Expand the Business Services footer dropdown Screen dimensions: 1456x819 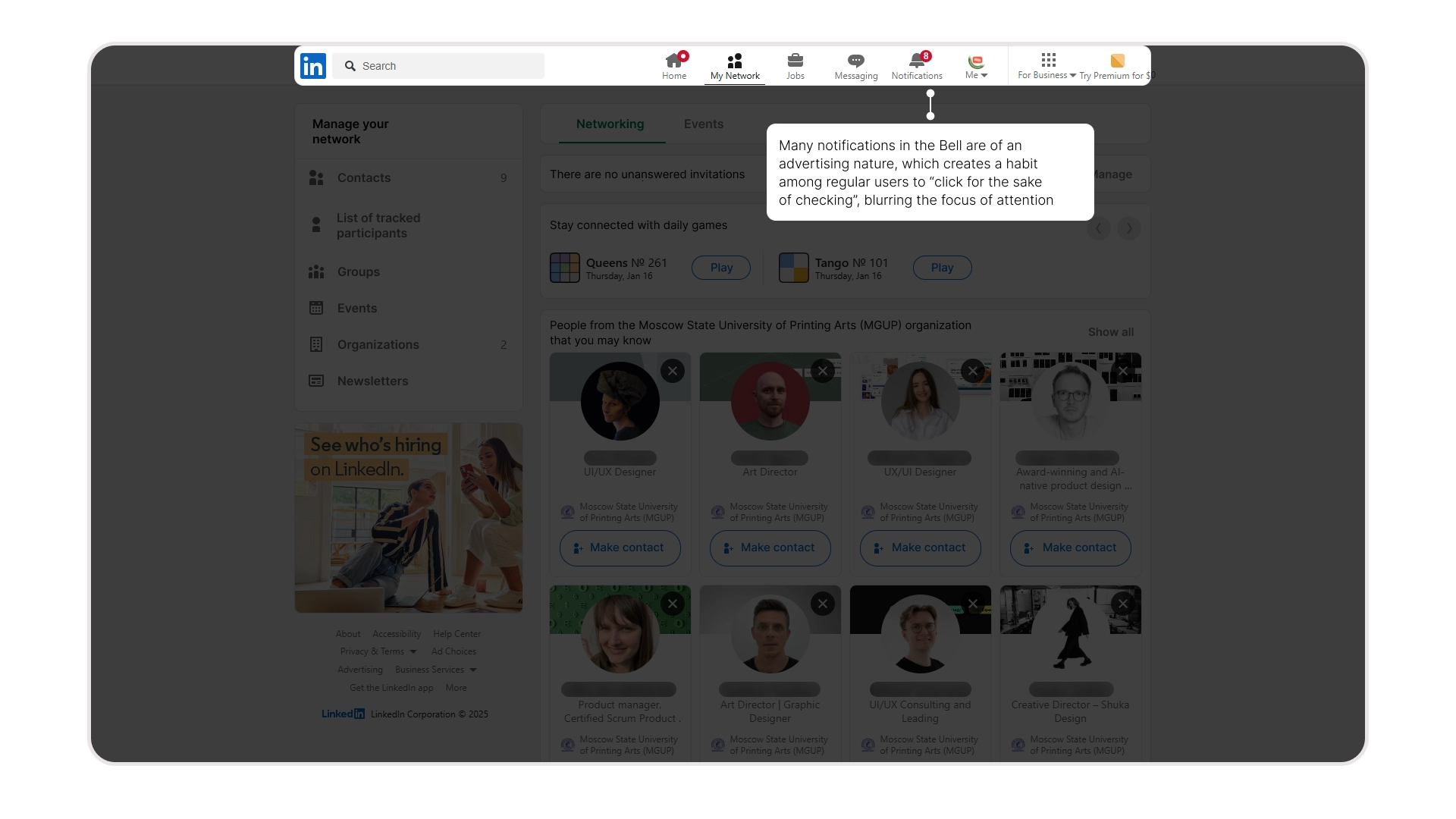pos(435,670)
